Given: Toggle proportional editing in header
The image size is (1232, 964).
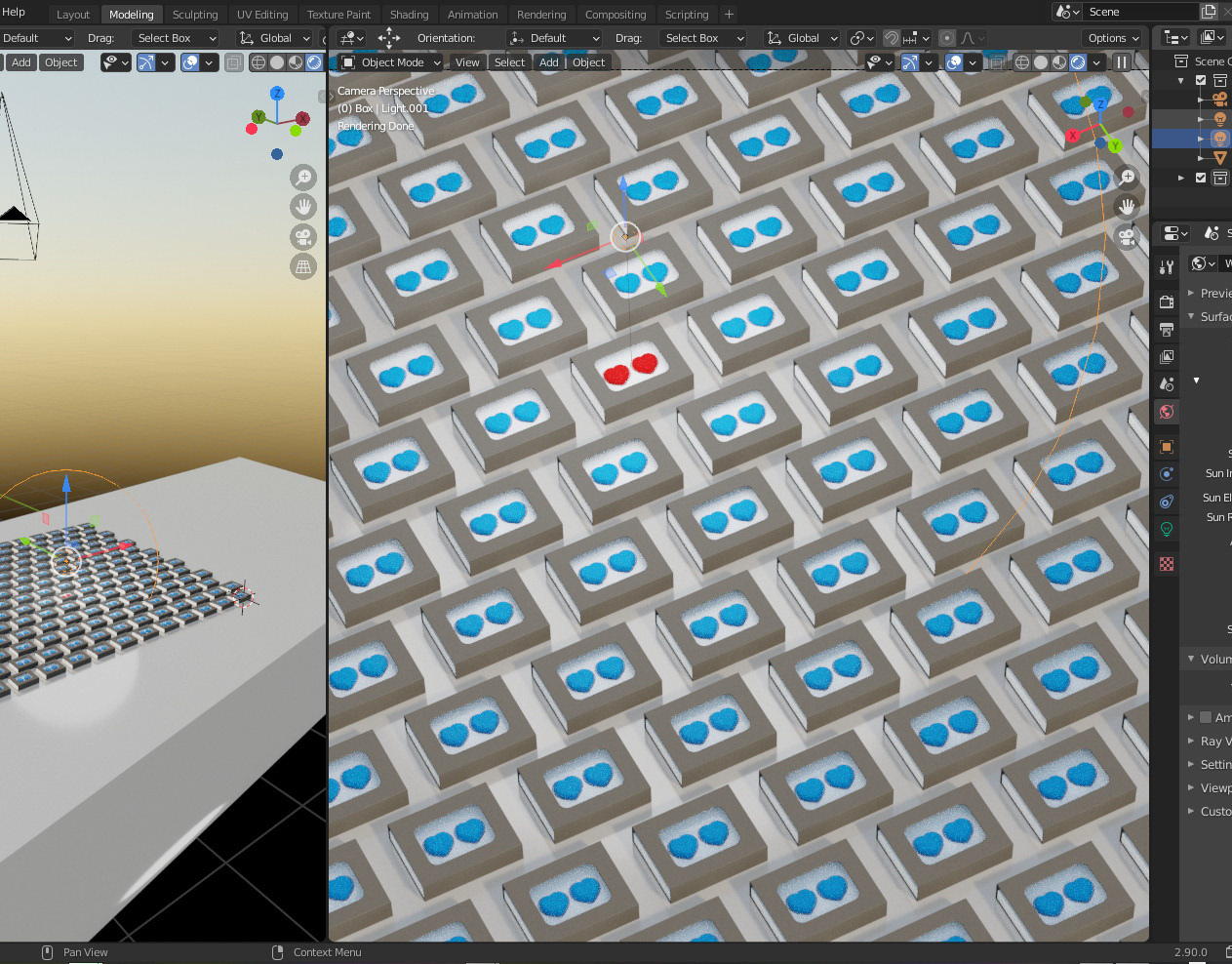Looking at the screenshot, I should tap(946, 38).
